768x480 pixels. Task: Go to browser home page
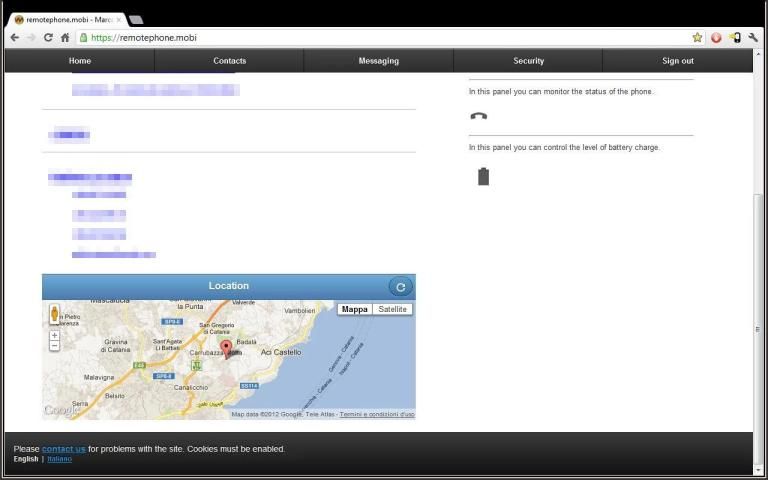65,38
